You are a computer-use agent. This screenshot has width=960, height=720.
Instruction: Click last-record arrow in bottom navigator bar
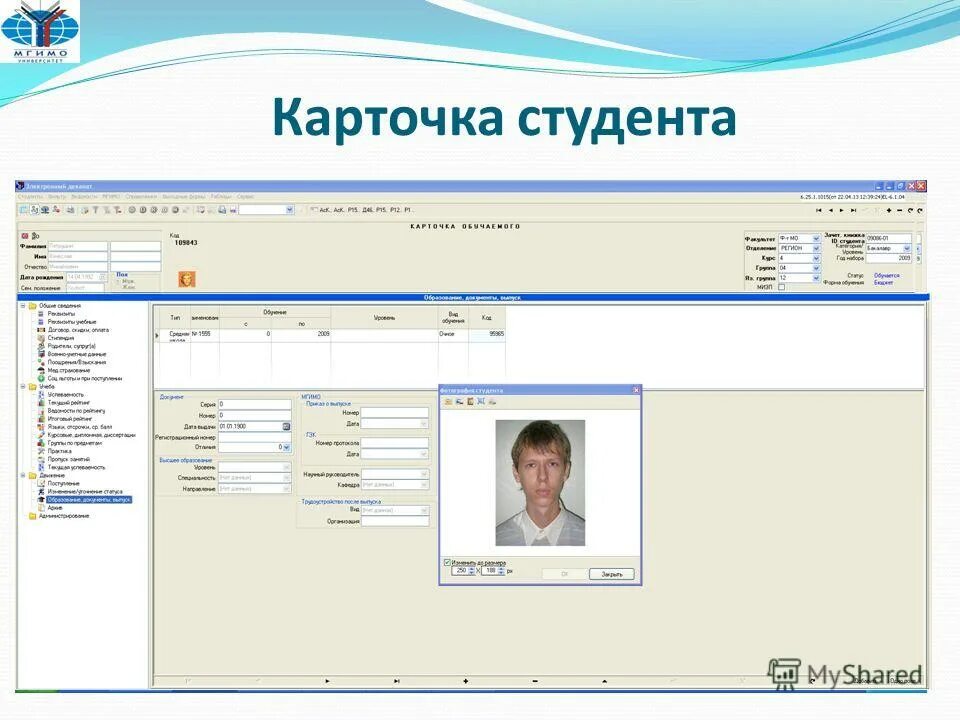tap(397, 681)
